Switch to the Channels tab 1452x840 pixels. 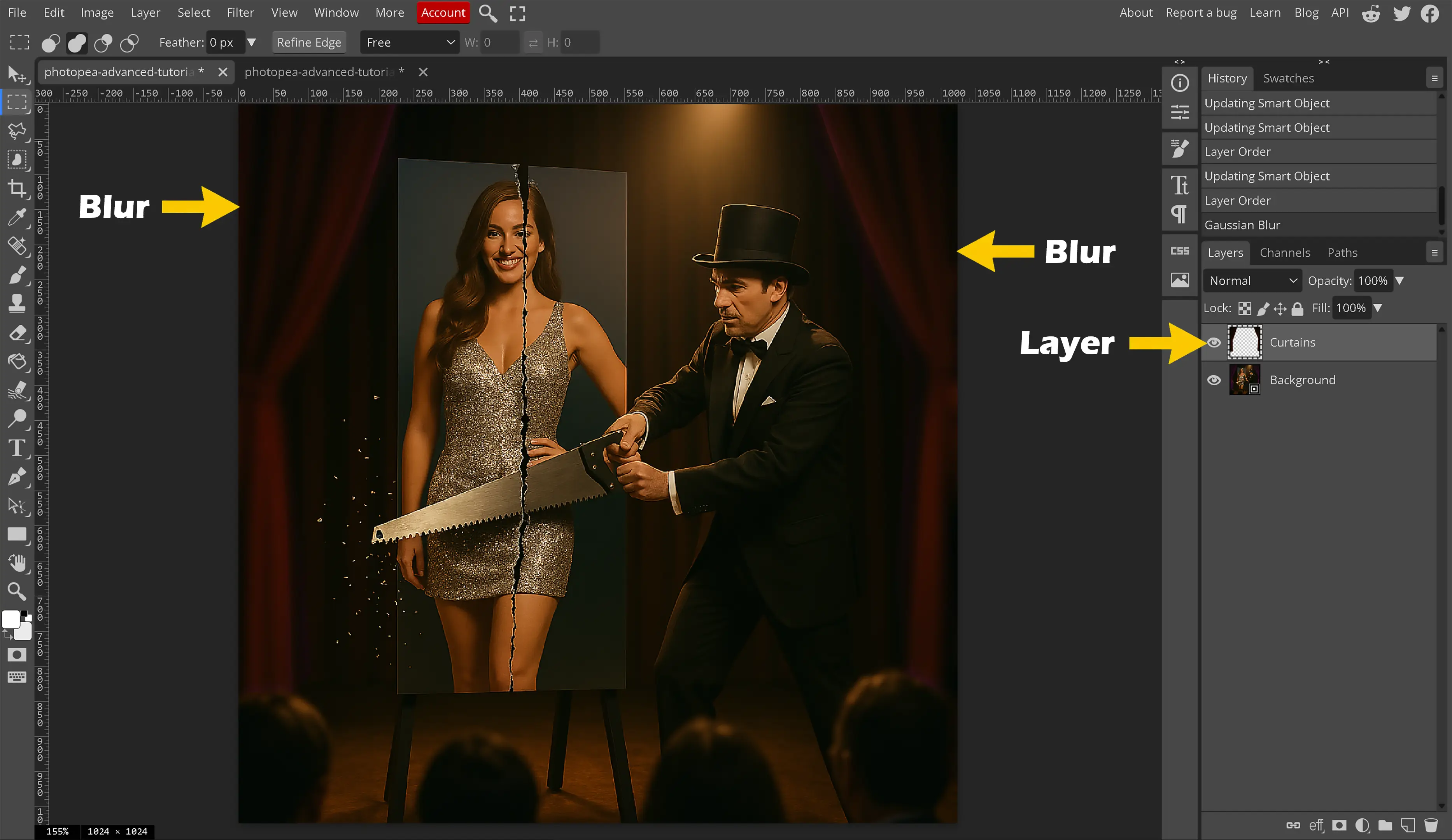tap(1285, 252)
